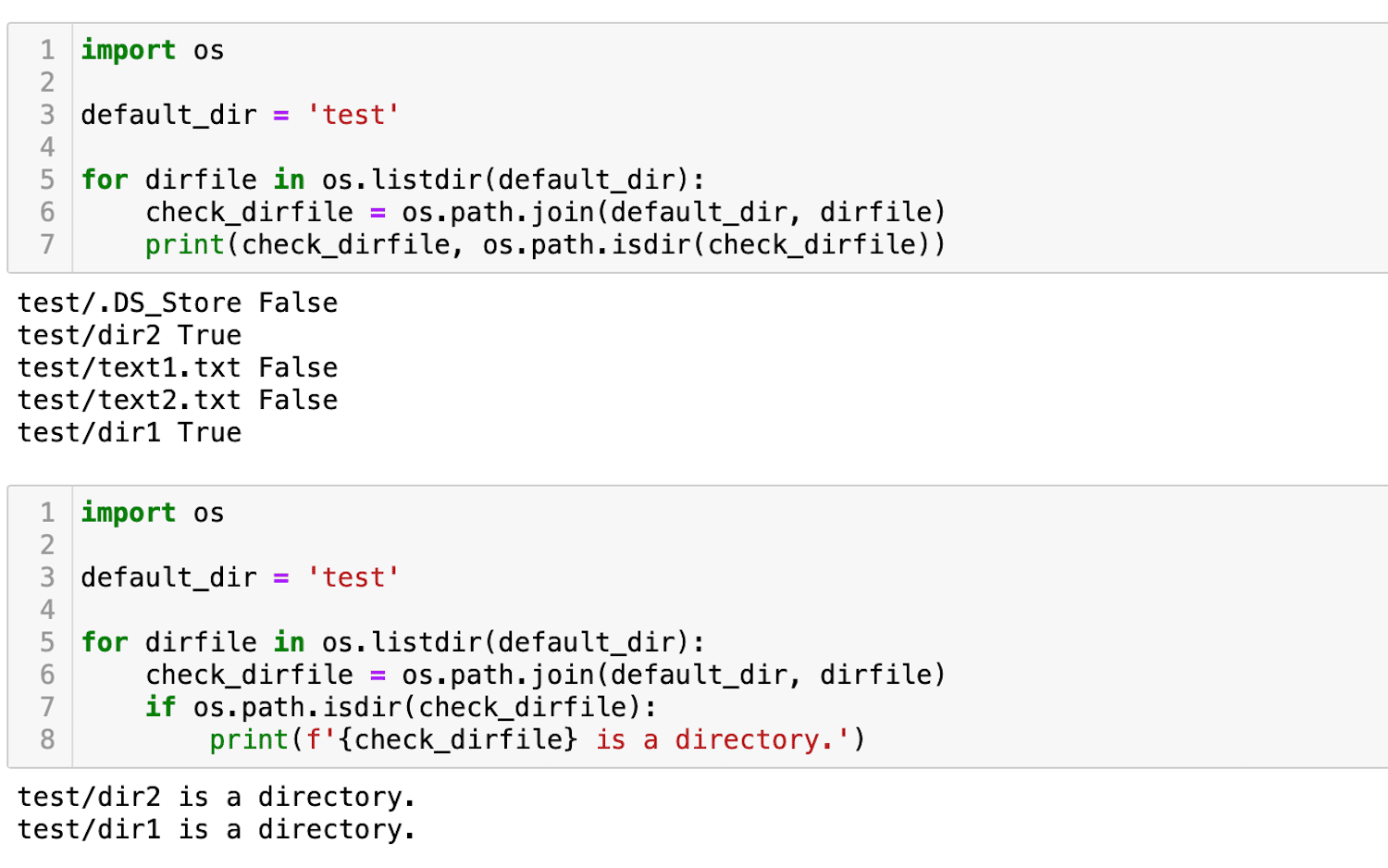1388x868 pixels.
Task: Click output line 'test/text2.txt False'
Action: coord(178,400)
